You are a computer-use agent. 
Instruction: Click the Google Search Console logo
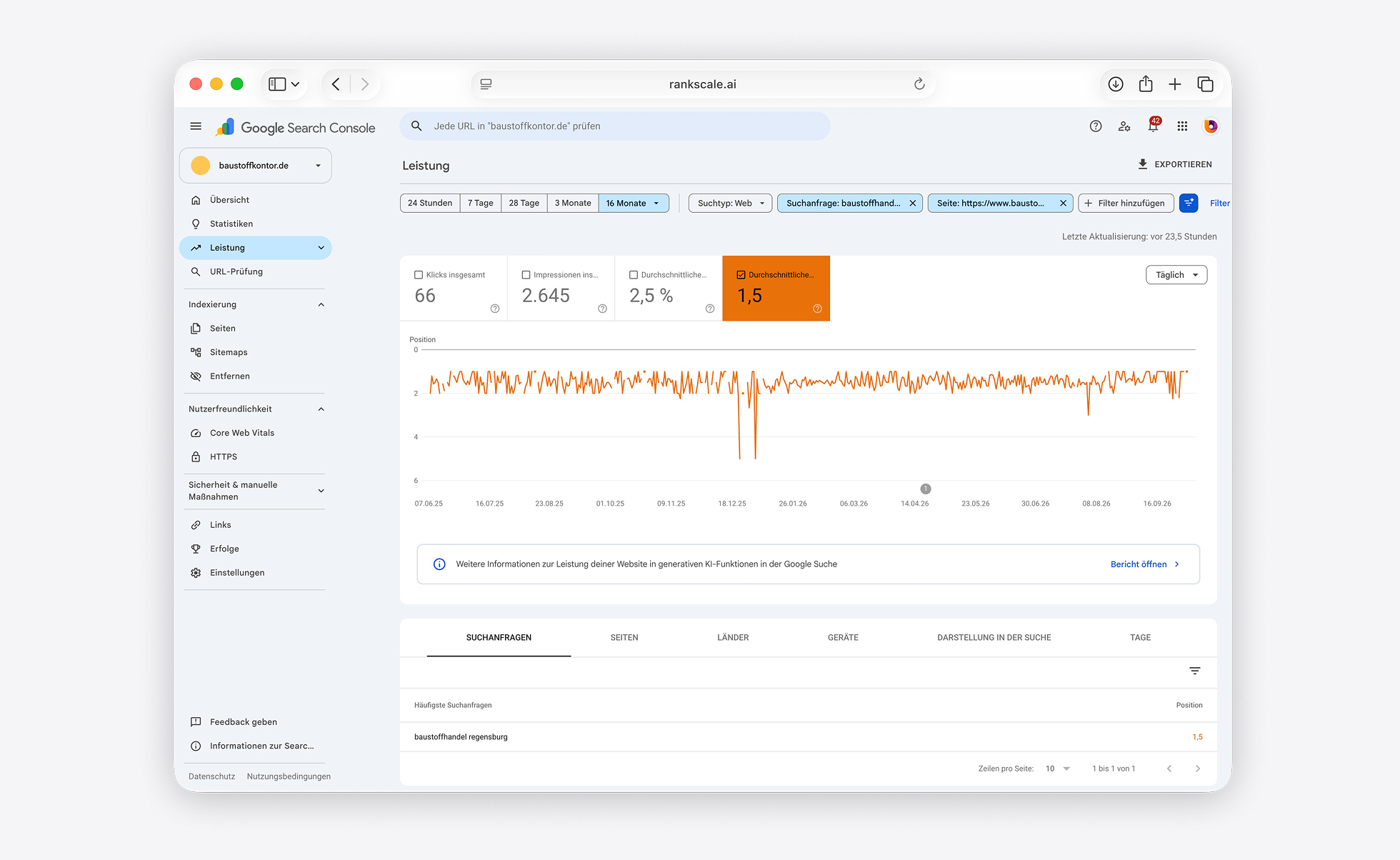295,127
